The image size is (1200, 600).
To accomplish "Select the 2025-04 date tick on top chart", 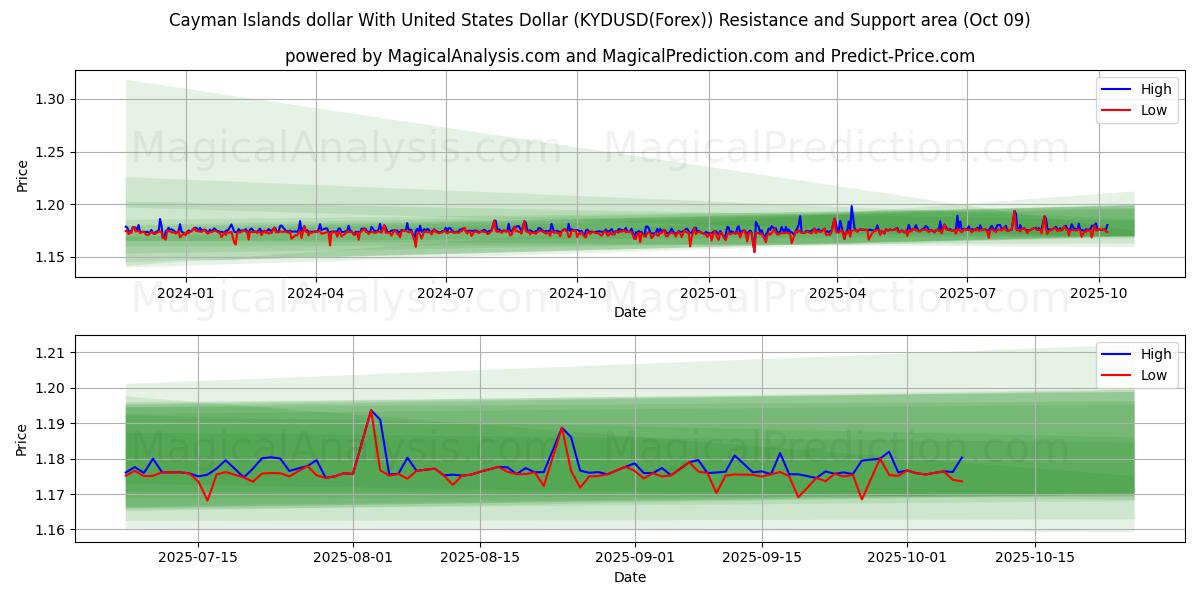I will [837, 293].
